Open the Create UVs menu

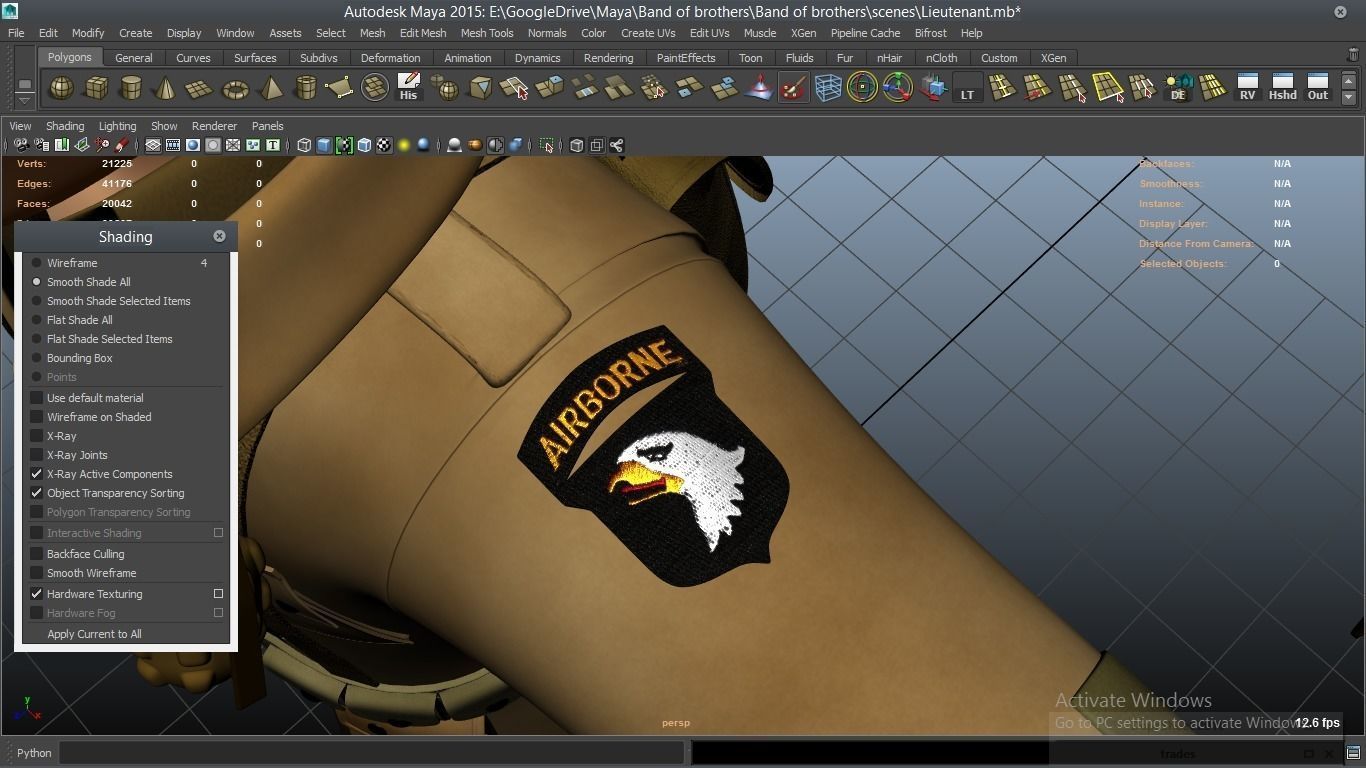[648, 33]
